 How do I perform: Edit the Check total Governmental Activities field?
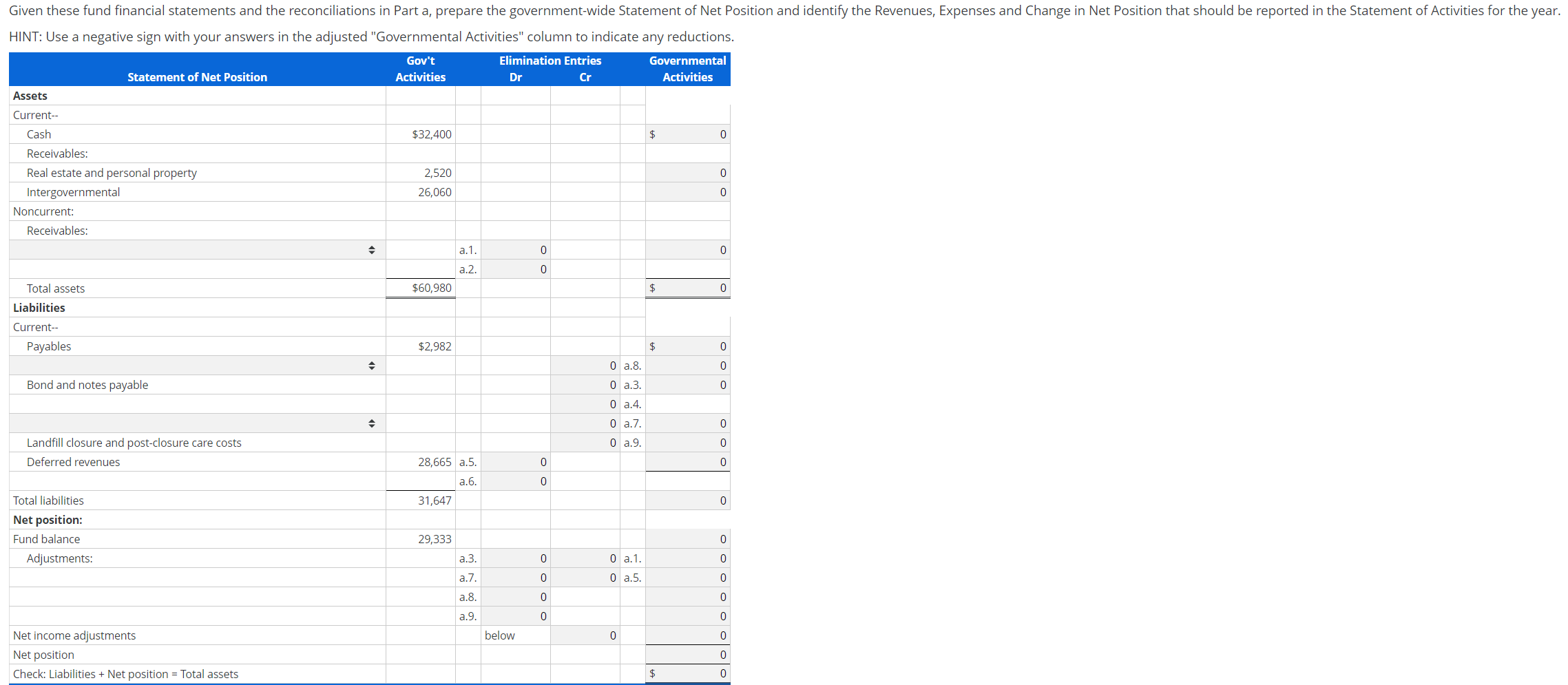[687, 673]
